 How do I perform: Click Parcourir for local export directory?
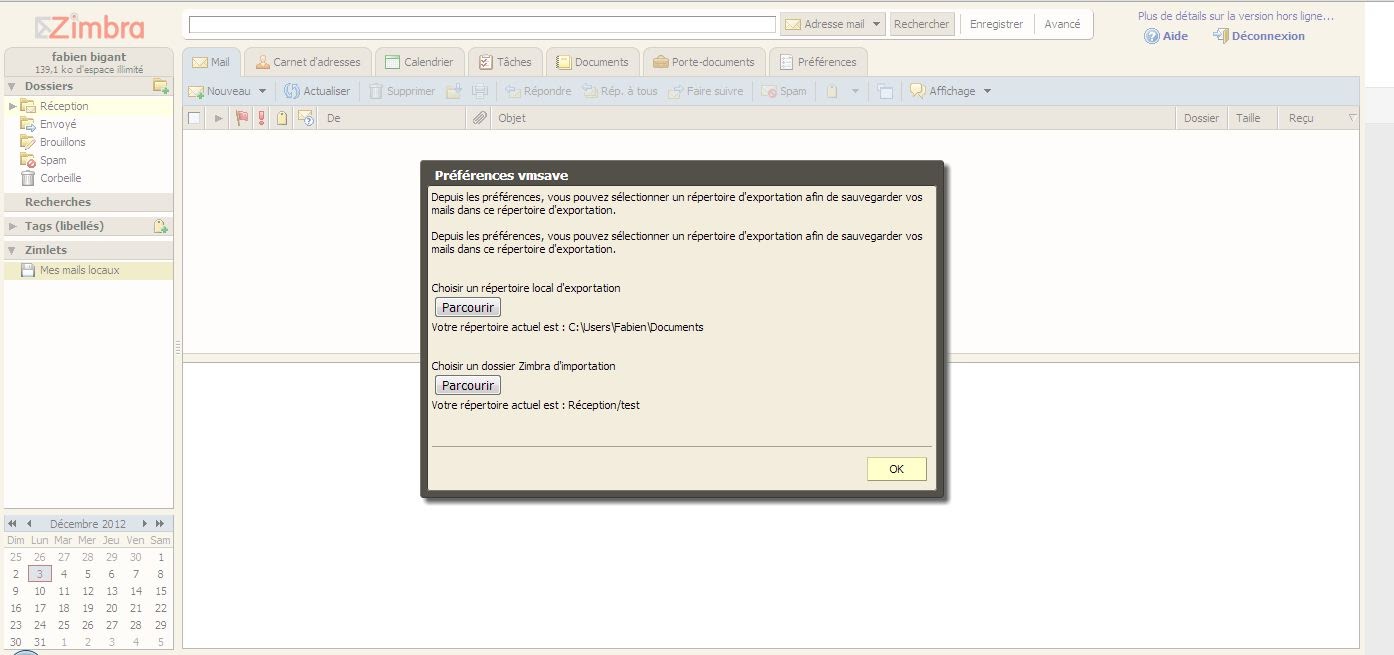468,307
